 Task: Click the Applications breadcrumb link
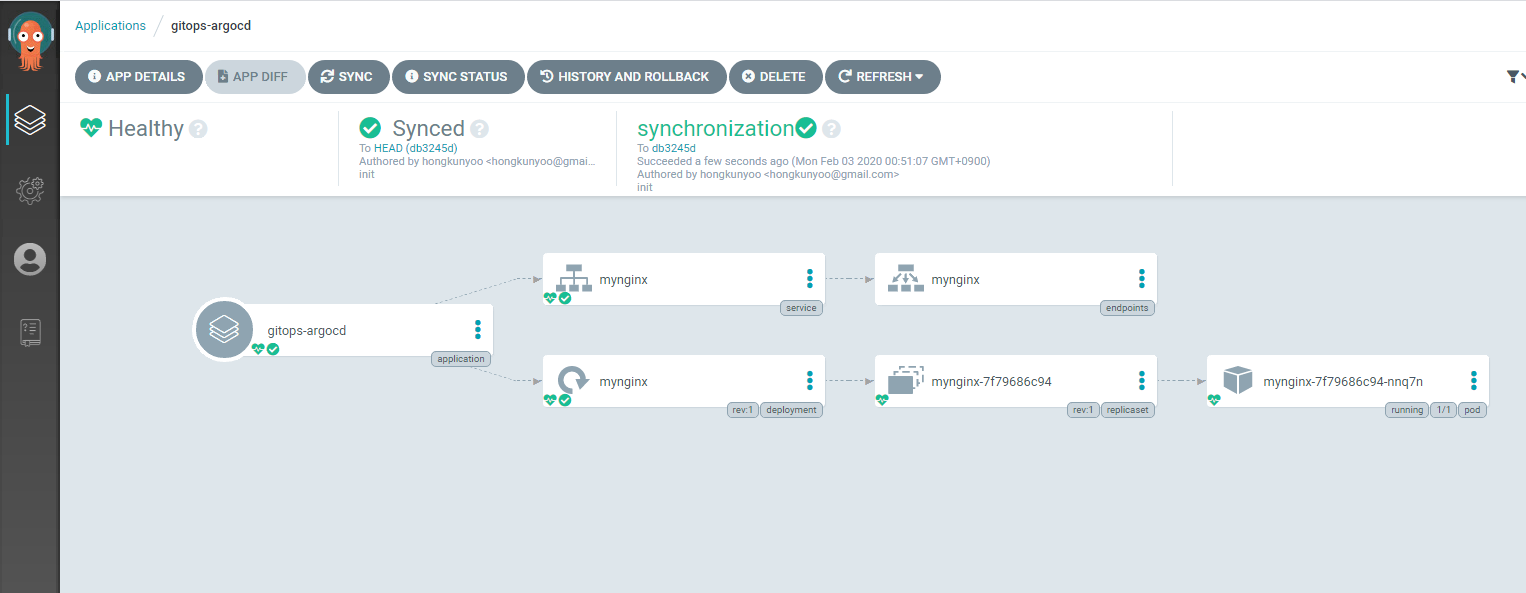point(110,26)
